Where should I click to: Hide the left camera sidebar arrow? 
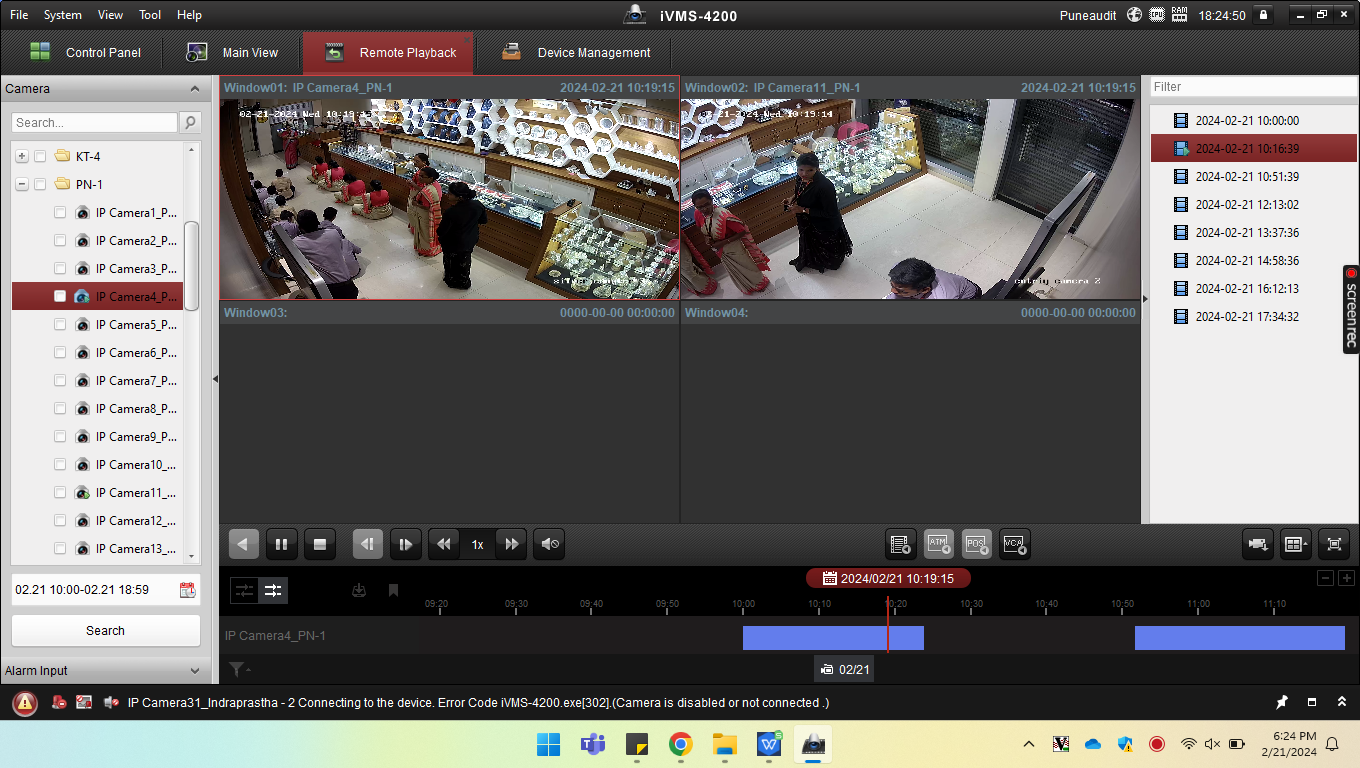[216, 379]
